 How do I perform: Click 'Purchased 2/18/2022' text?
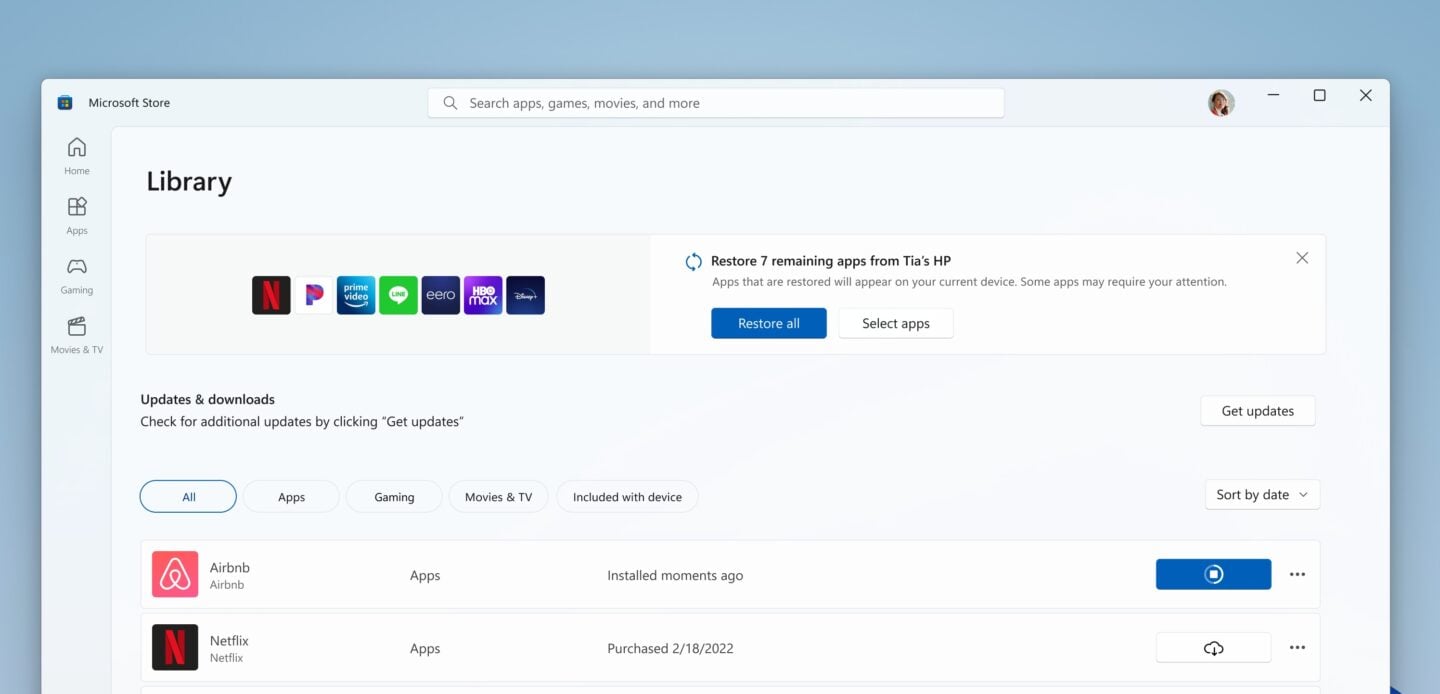[670, 648]
